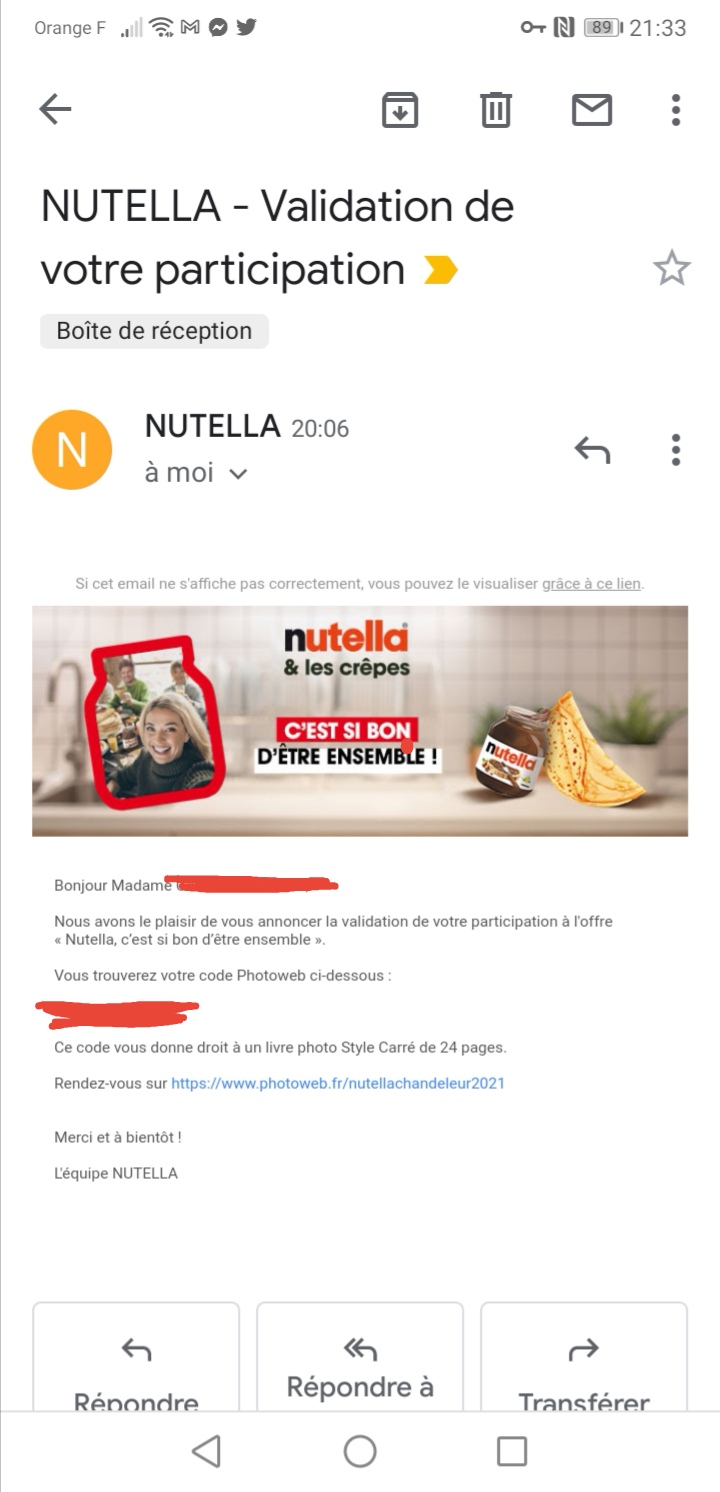Open recent apps with the square button

point(512,1451)
